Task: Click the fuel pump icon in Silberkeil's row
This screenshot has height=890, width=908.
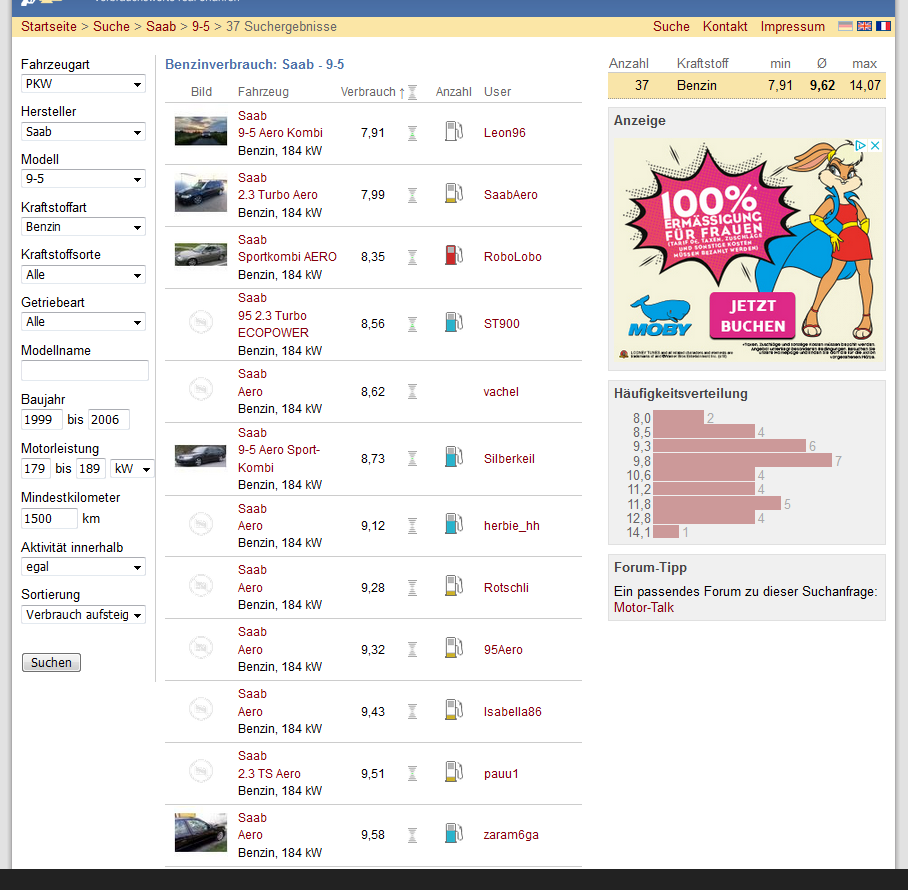Action: pyautogui.click(x=454, y=457)
